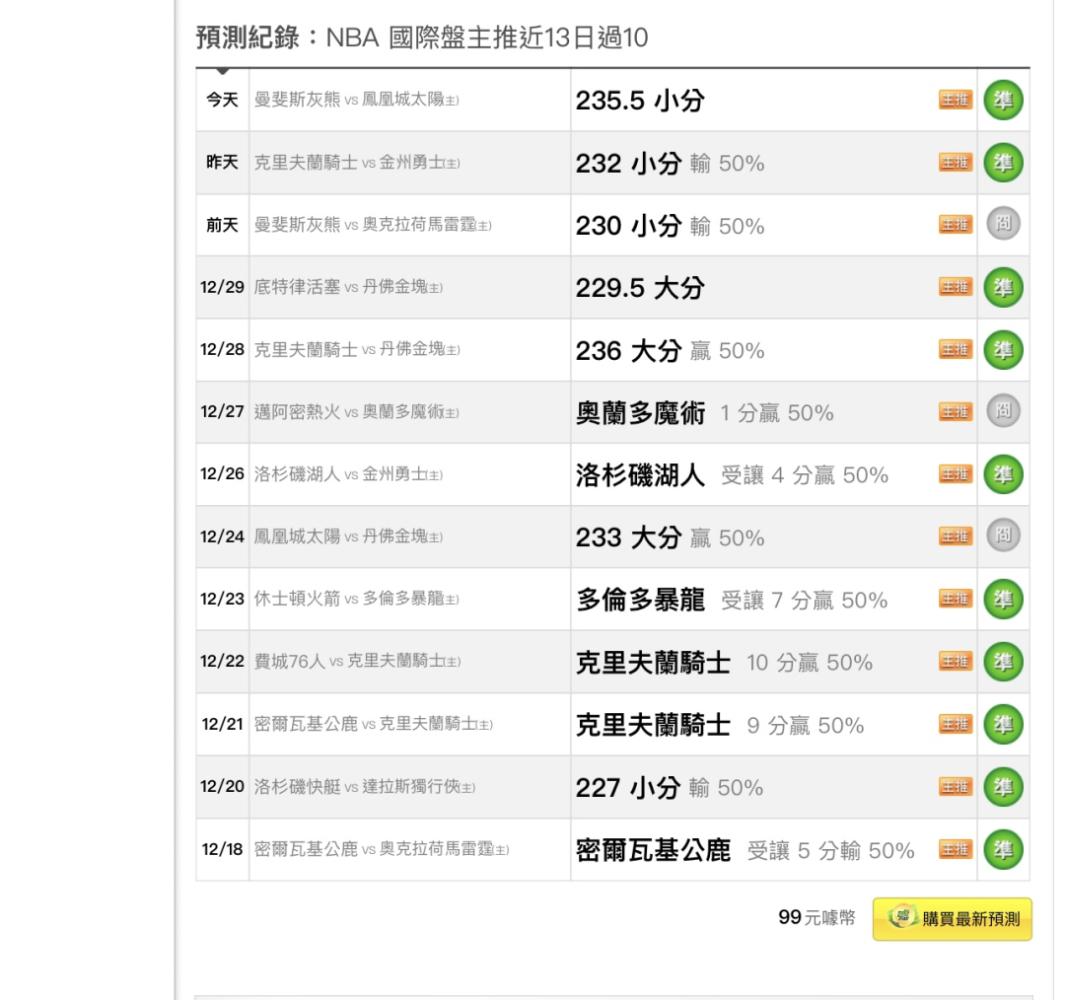
Task: Open the 曼斐斯灰熊 vs 鳳凰城太陽 matchup
Action: [x=357, y=100]
